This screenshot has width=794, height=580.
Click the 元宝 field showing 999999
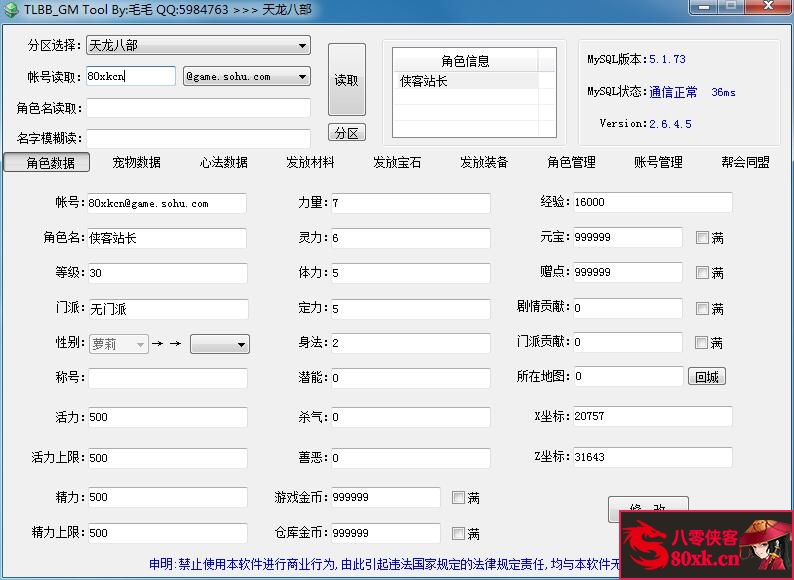pyautogui.click(x=628, y=237)
